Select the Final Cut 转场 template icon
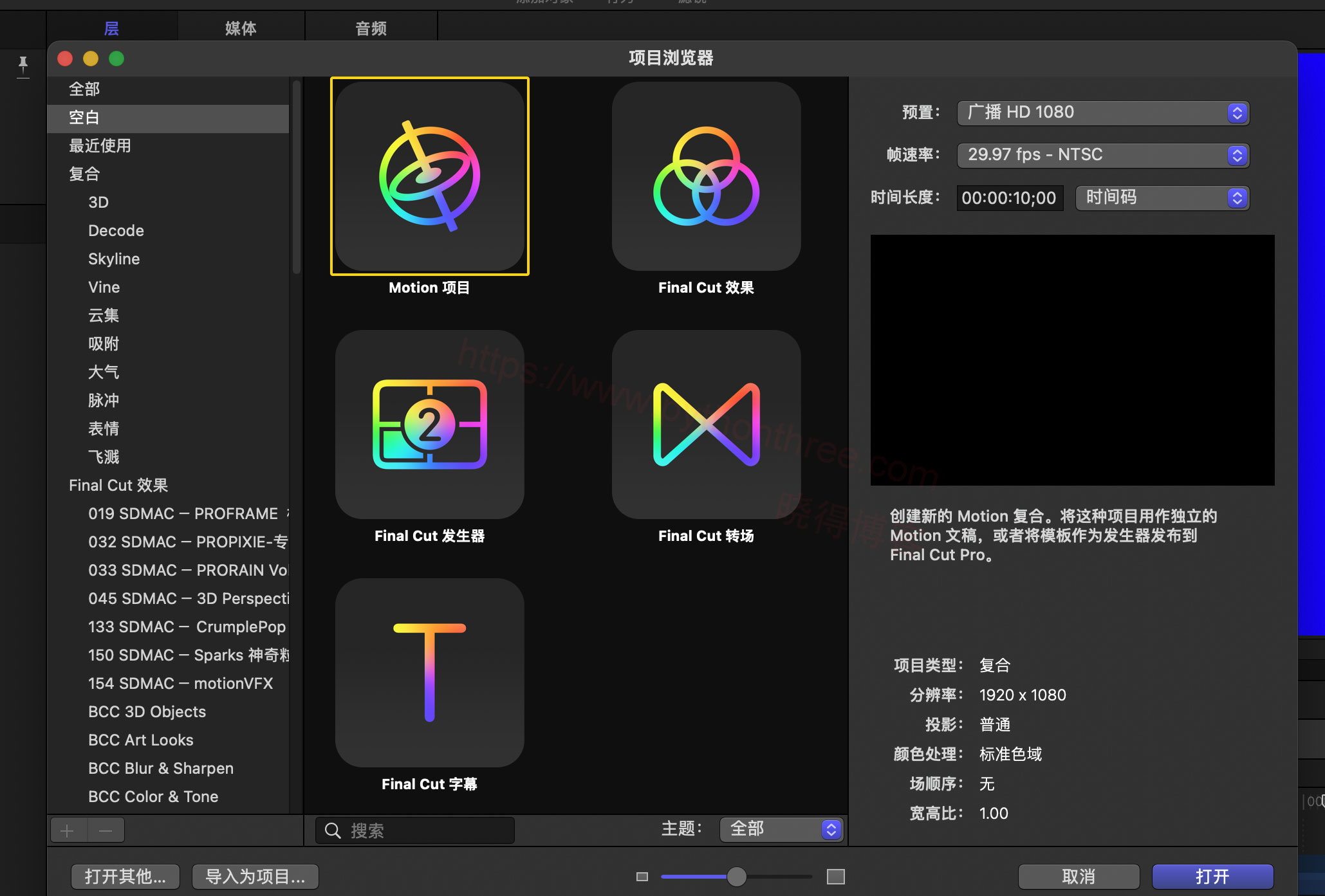Image resolution: width=1325 pixels, height=896 pixels. tap(707, 425)
